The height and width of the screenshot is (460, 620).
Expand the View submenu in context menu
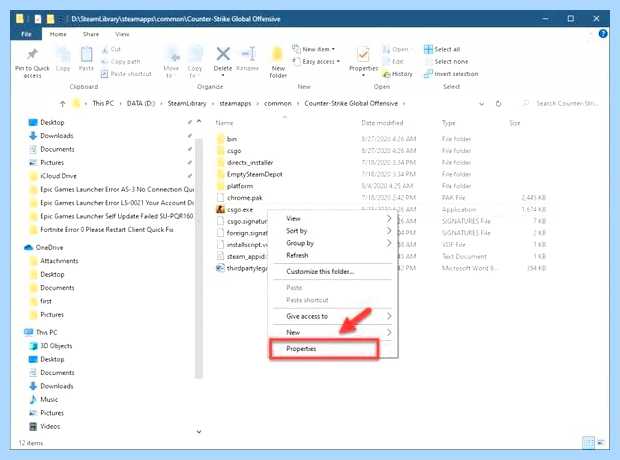click(x=333, y=219)
